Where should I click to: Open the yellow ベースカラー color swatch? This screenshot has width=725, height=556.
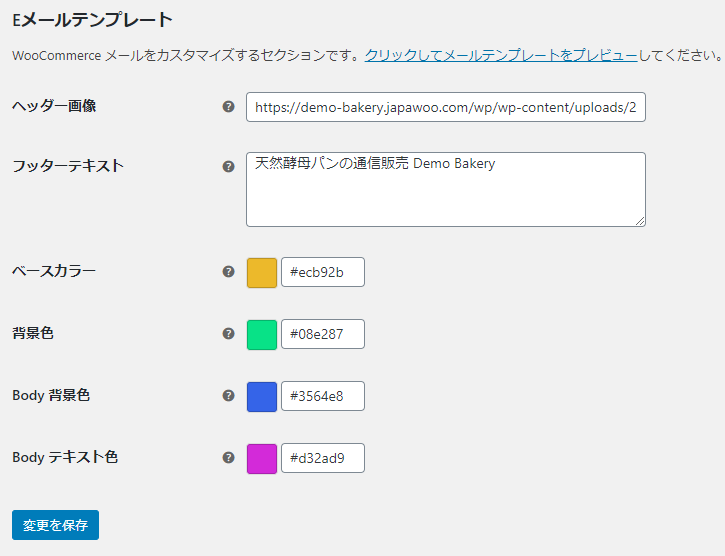pos(262,273)
